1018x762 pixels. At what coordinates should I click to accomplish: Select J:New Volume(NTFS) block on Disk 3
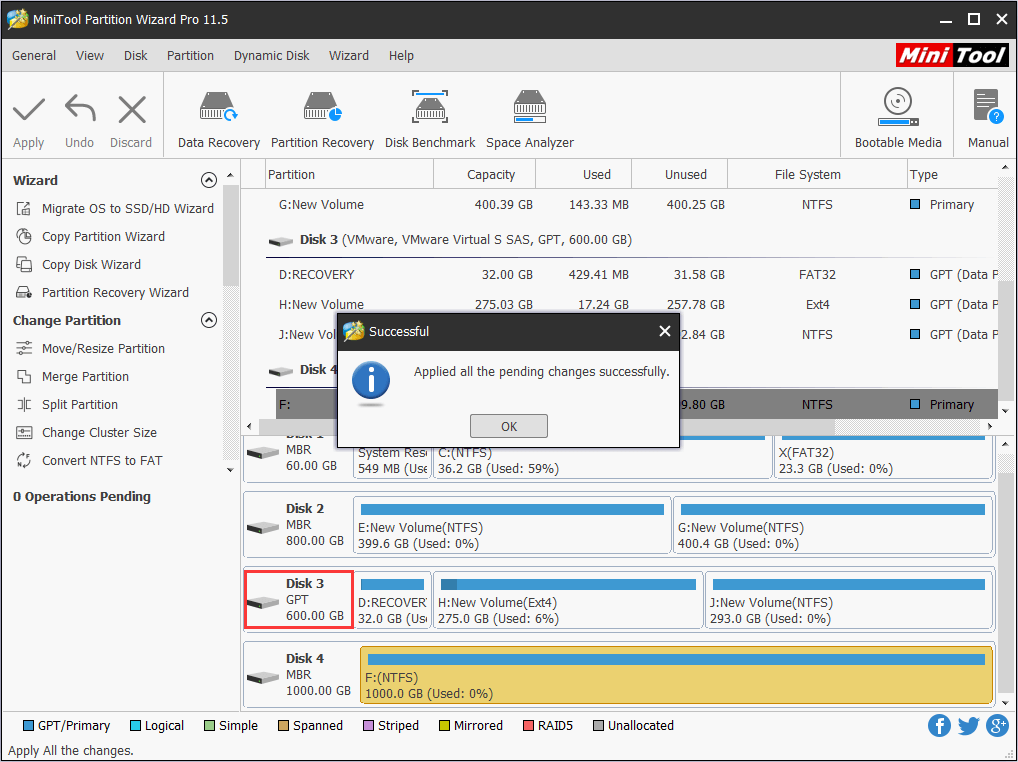(x=849, y=600)
